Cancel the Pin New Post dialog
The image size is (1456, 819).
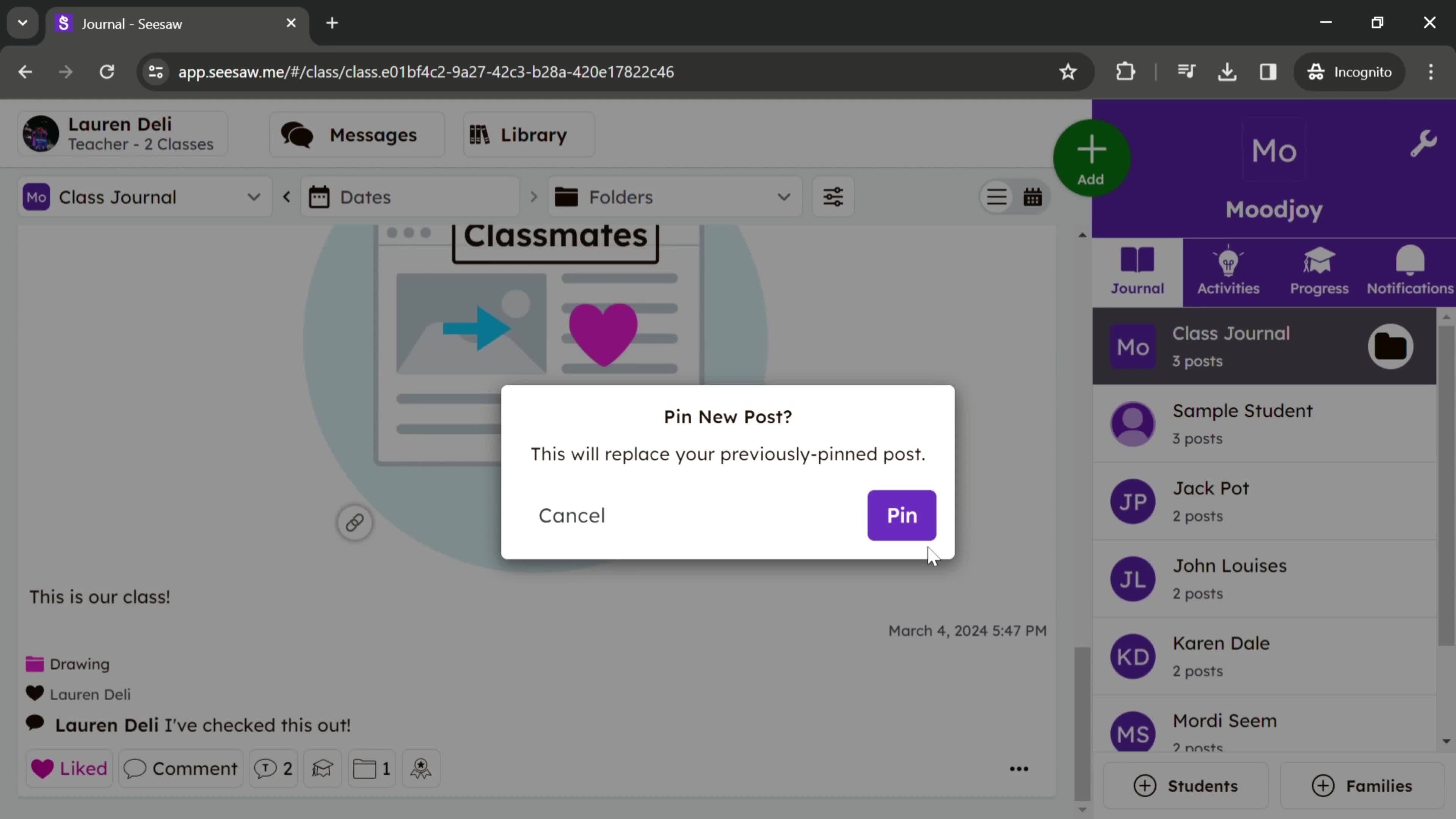(571, 516)
